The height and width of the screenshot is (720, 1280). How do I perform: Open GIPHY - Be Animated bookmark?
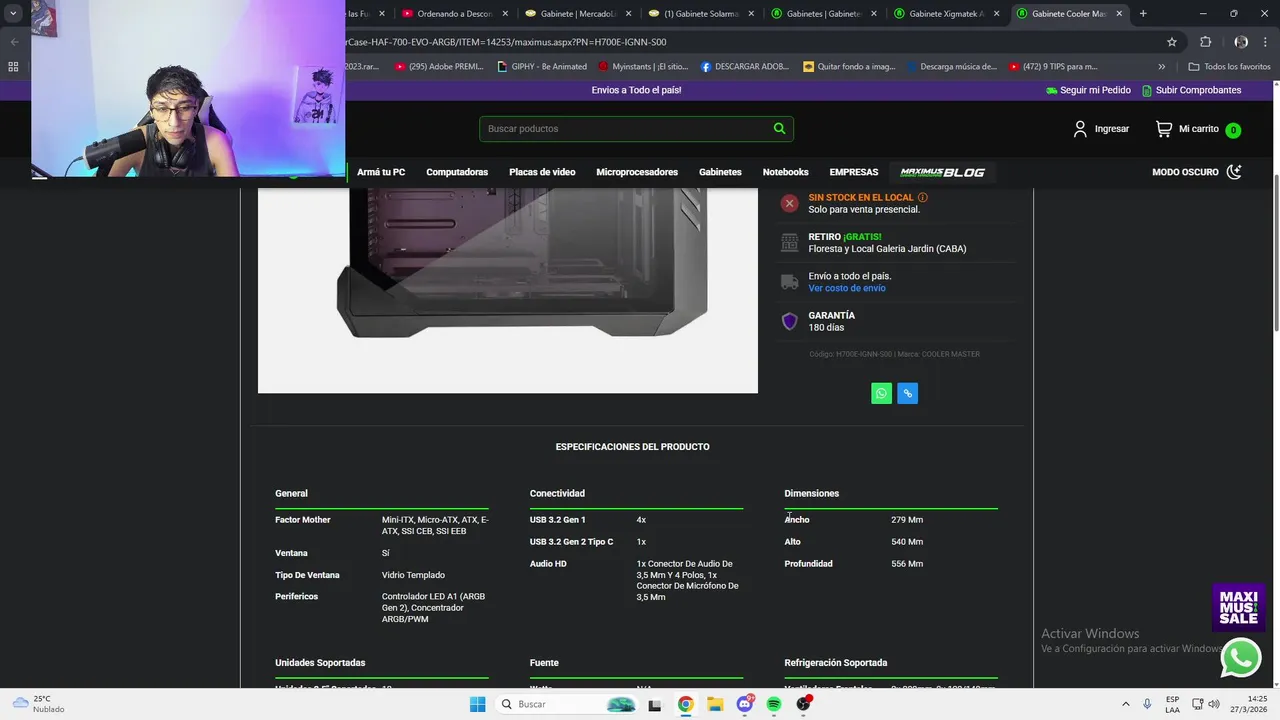(541, 67)
